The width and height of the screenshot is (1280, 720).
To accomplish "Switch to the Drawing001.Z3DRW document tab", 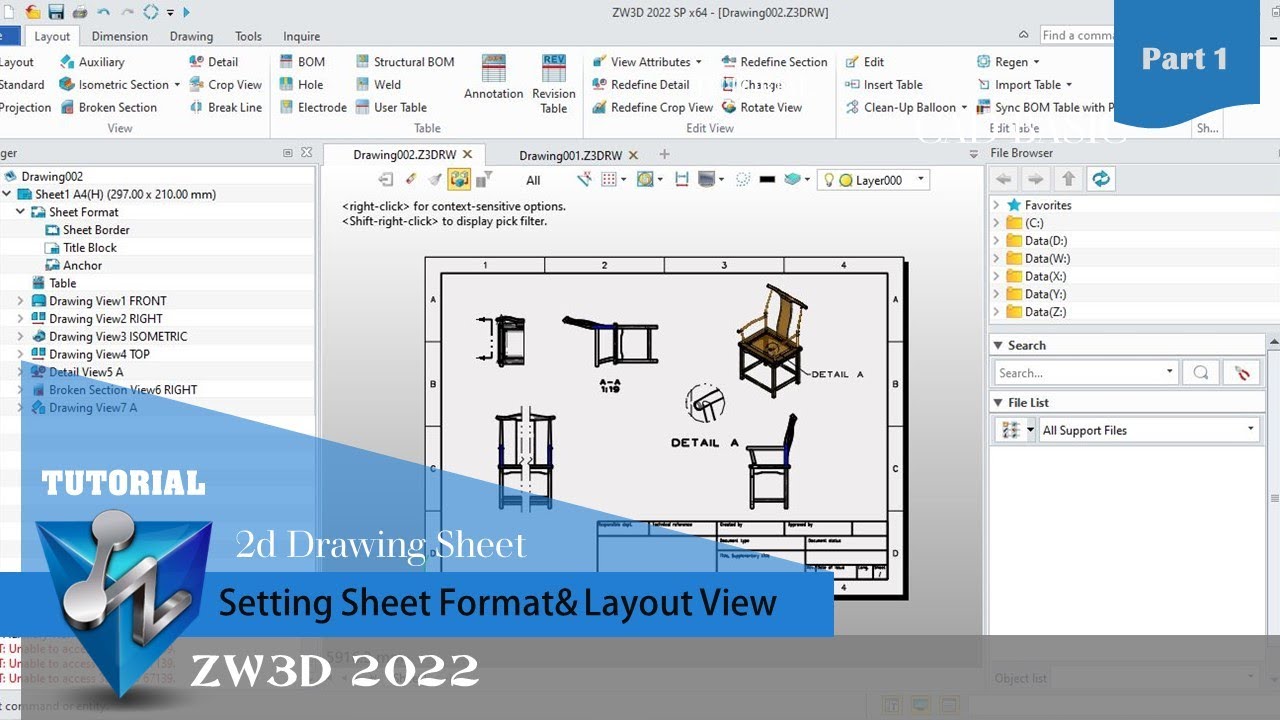I will click(x=570, y=155).
